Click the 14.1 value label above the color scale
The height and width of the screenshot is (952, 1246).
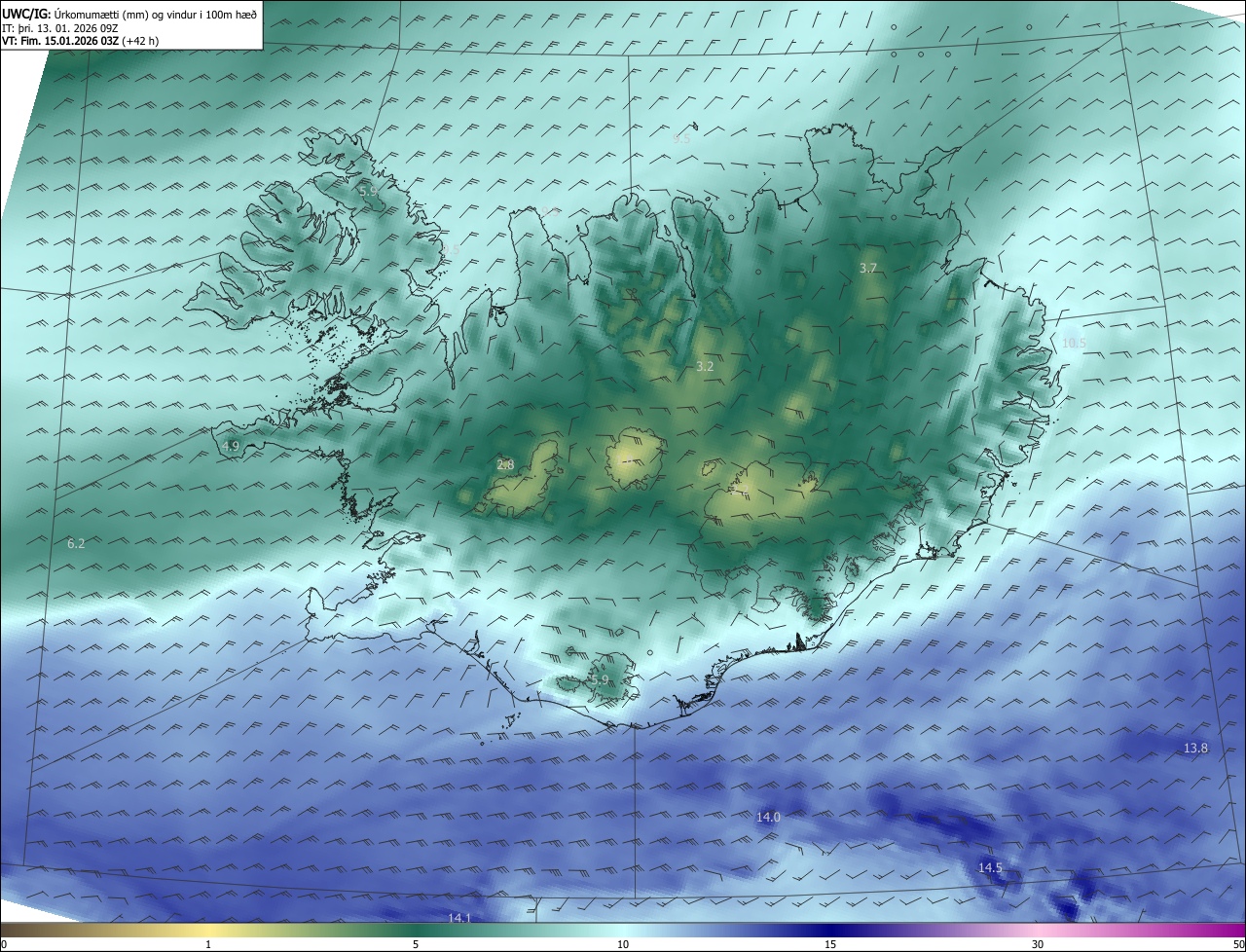point(459,918)
